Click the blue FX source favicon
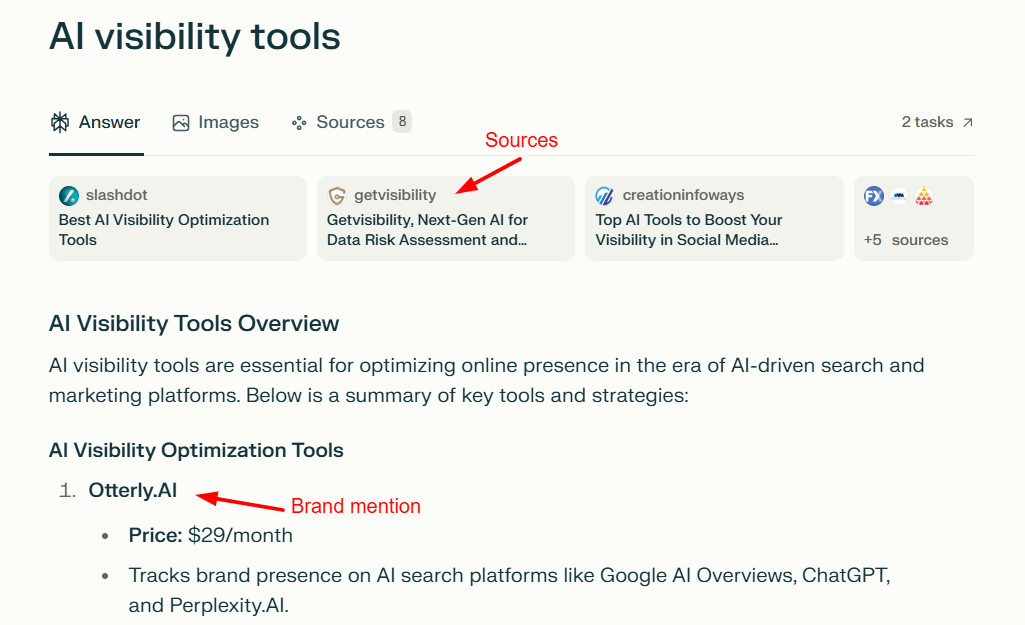The width and height of the screenshot is (1025, 625). coord(874,196)
